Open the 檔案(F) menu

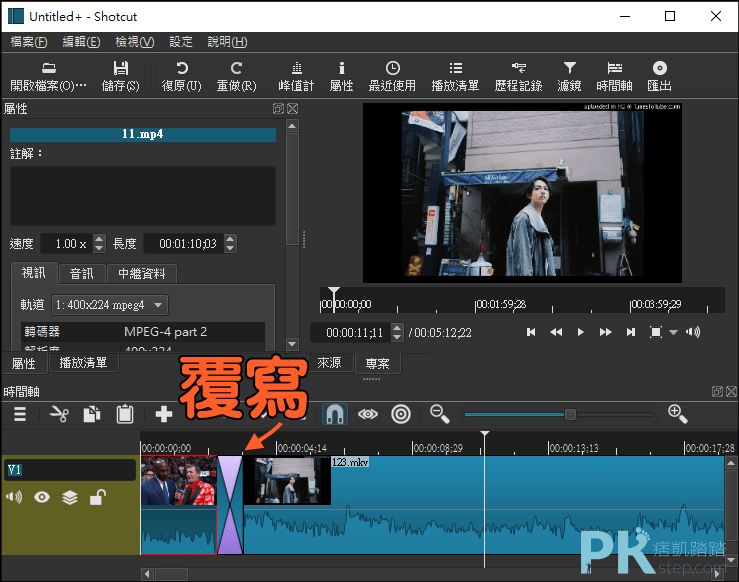point(29,42)
